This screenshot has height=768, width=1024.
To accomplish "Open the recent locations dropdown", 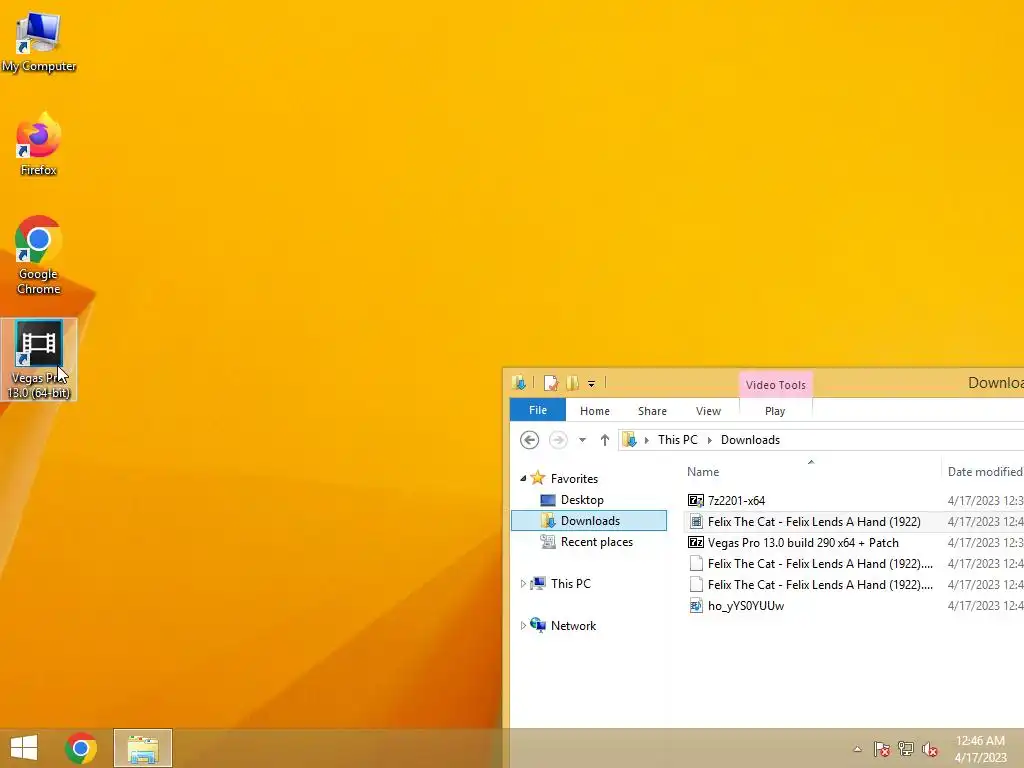I will tap(582, 440).
